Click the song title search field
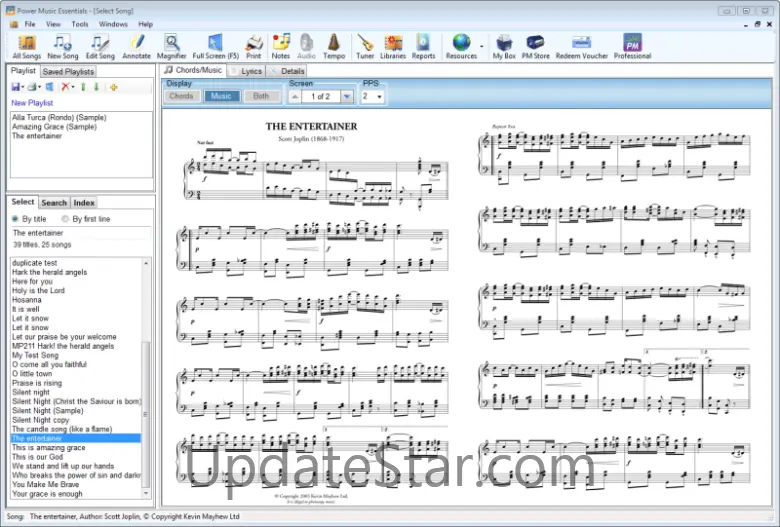The image size is (780, 527). coord(81,233)
